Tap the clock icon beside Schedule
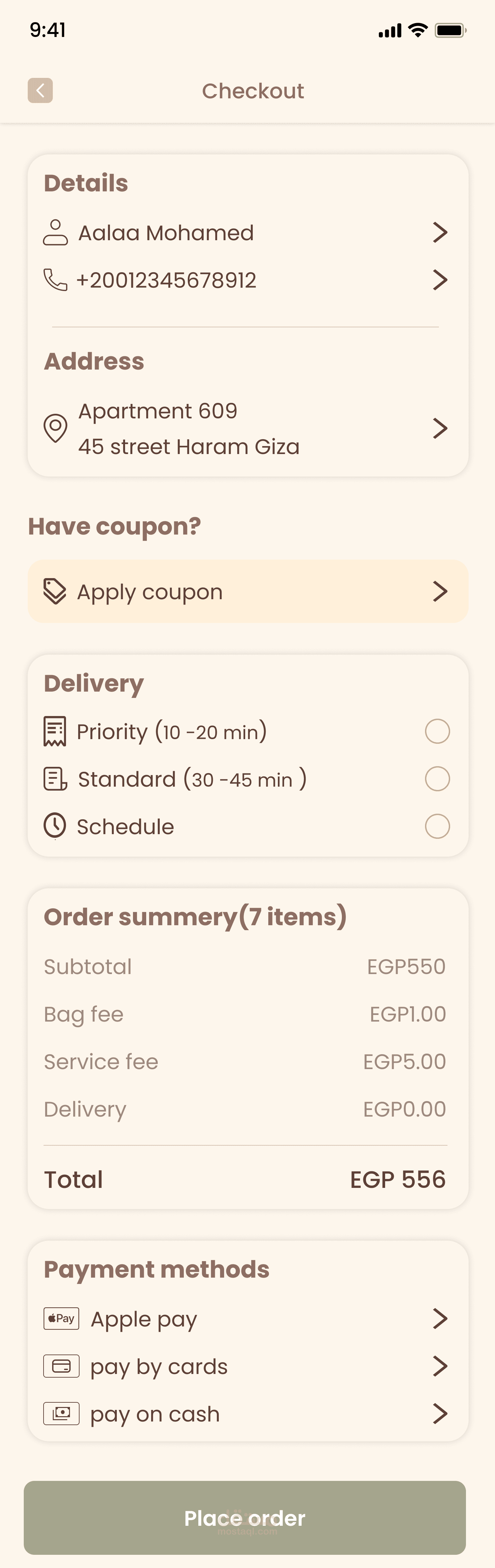495x1568 pixels. pos(55,826)
